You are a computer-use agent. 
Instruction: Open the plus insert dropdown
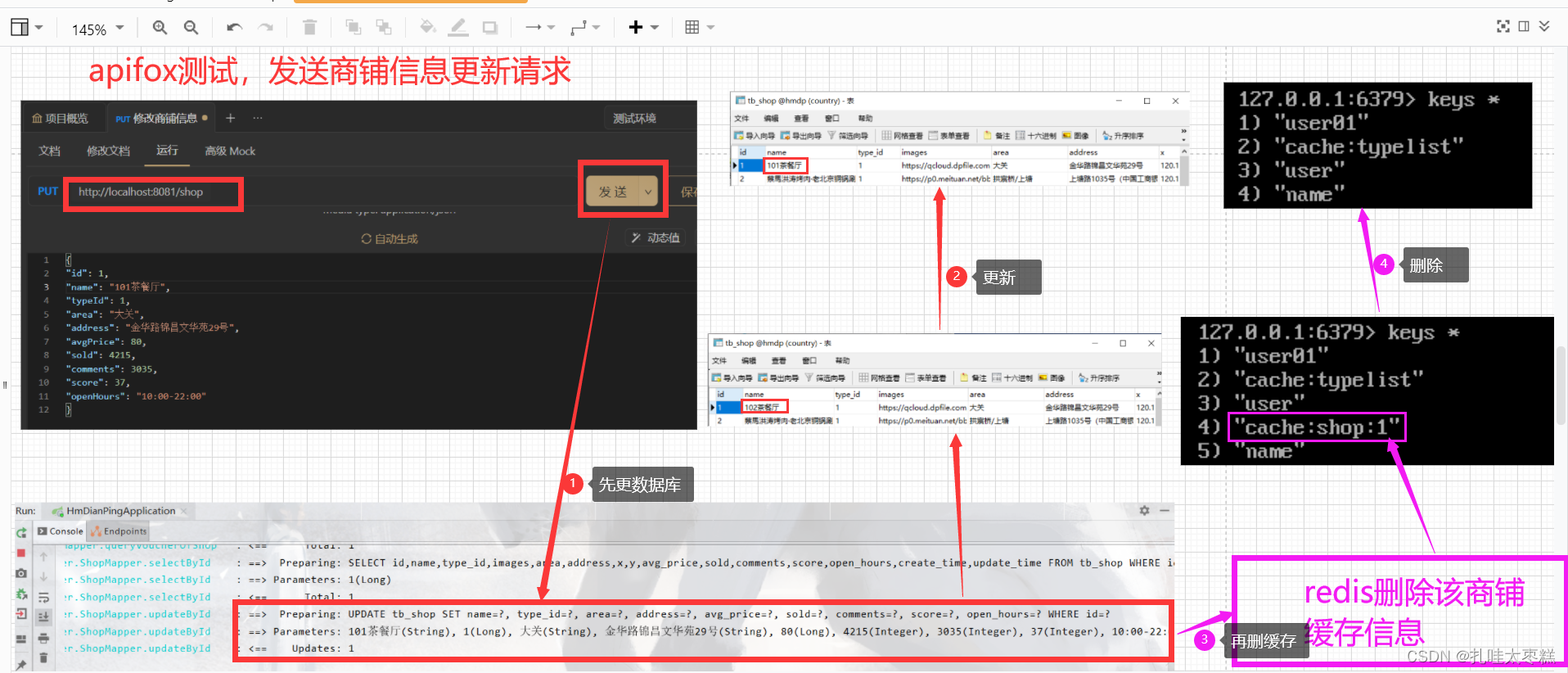[643, 28]
